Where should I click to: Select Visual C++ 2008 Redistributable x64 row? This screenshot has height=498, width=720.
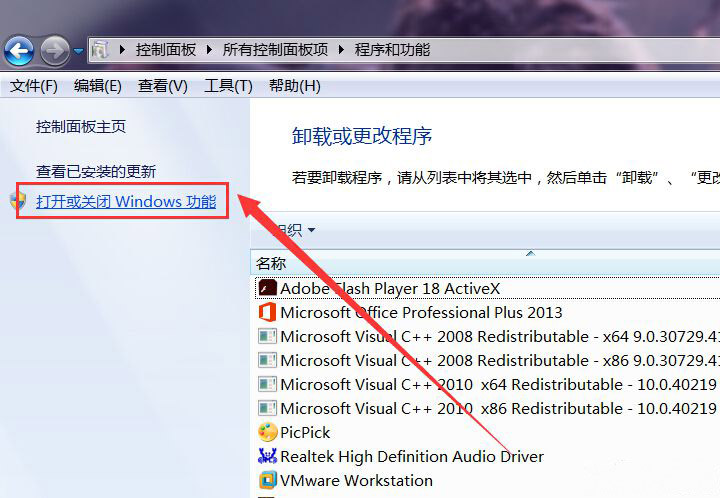coord(487,336)
